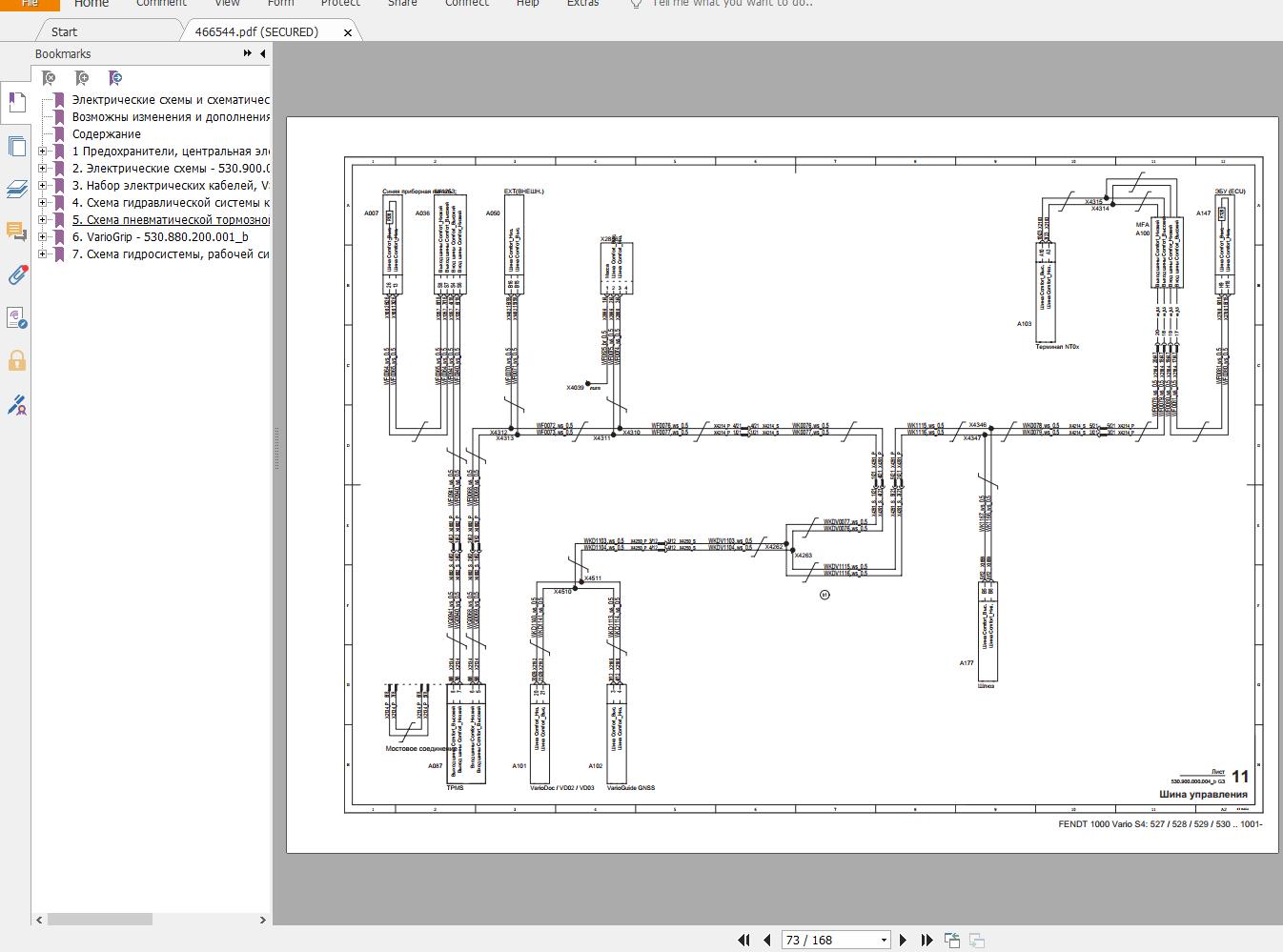Go to the first page
This screenshot has width=1283, height=952.
click(743, 940)
